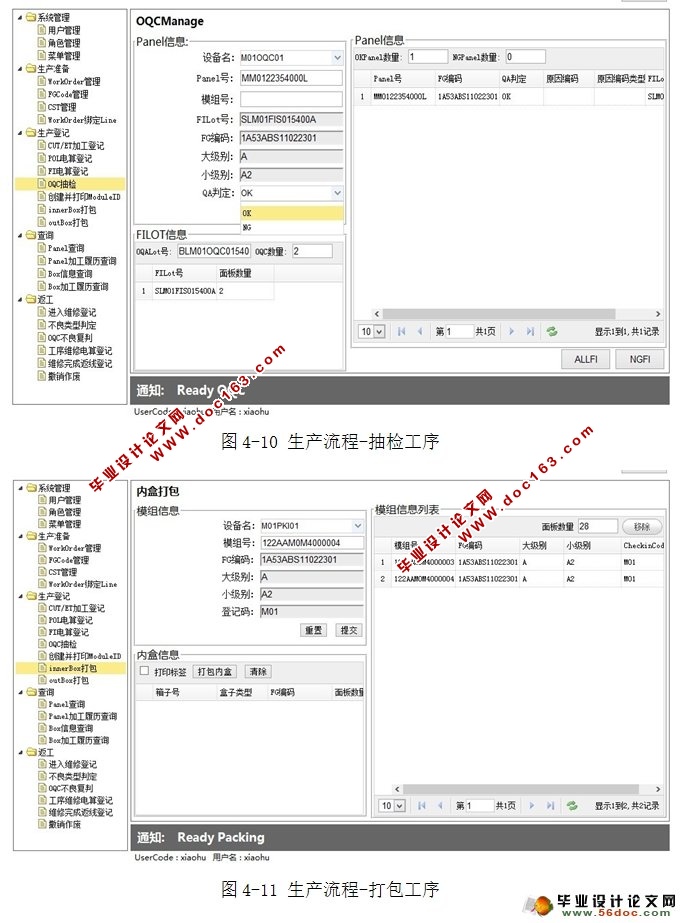Click the 清除 button
The width and height of the screenshot is (686, 923).
point(258,672)
